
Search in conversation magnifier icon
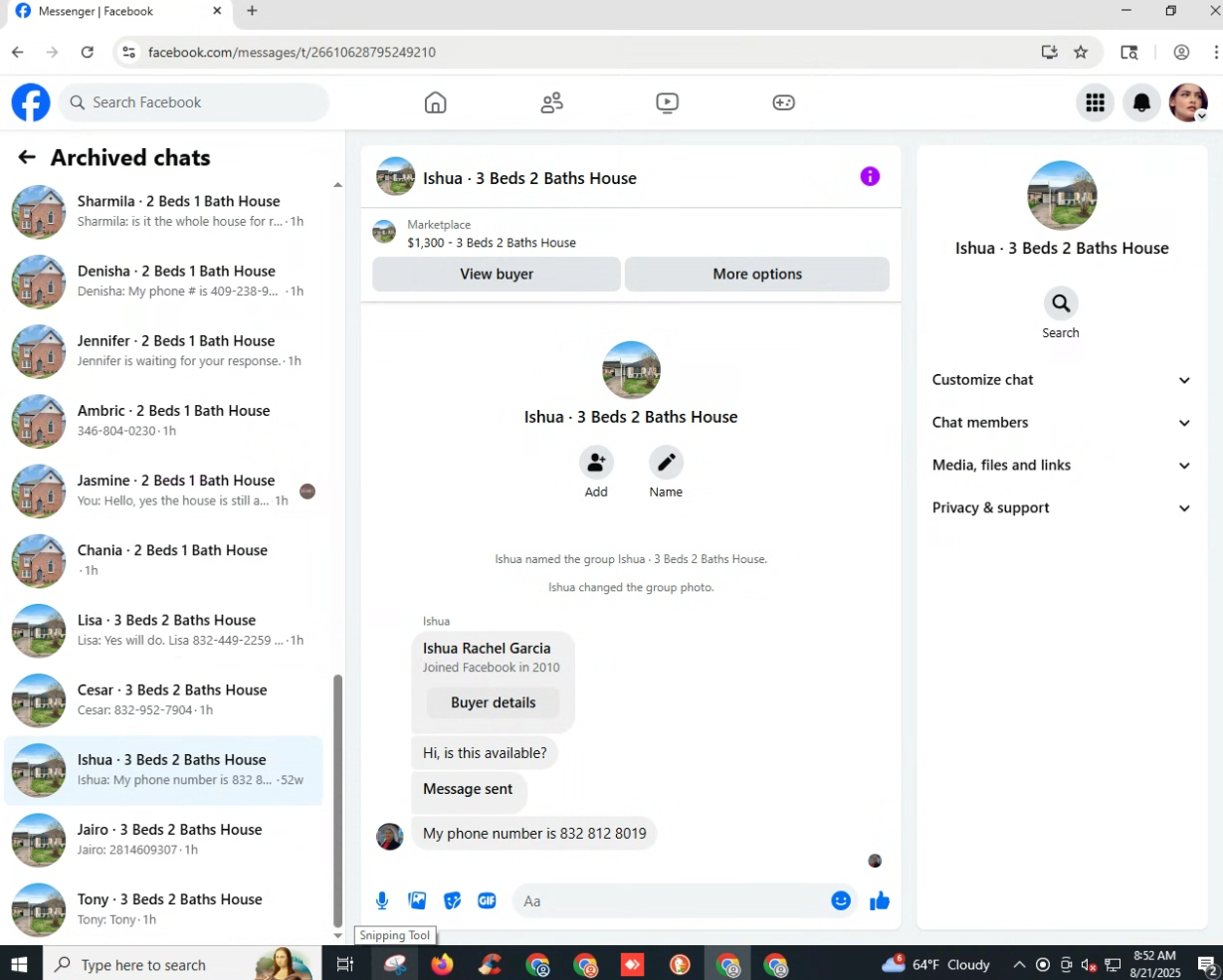pos(1061,303)
